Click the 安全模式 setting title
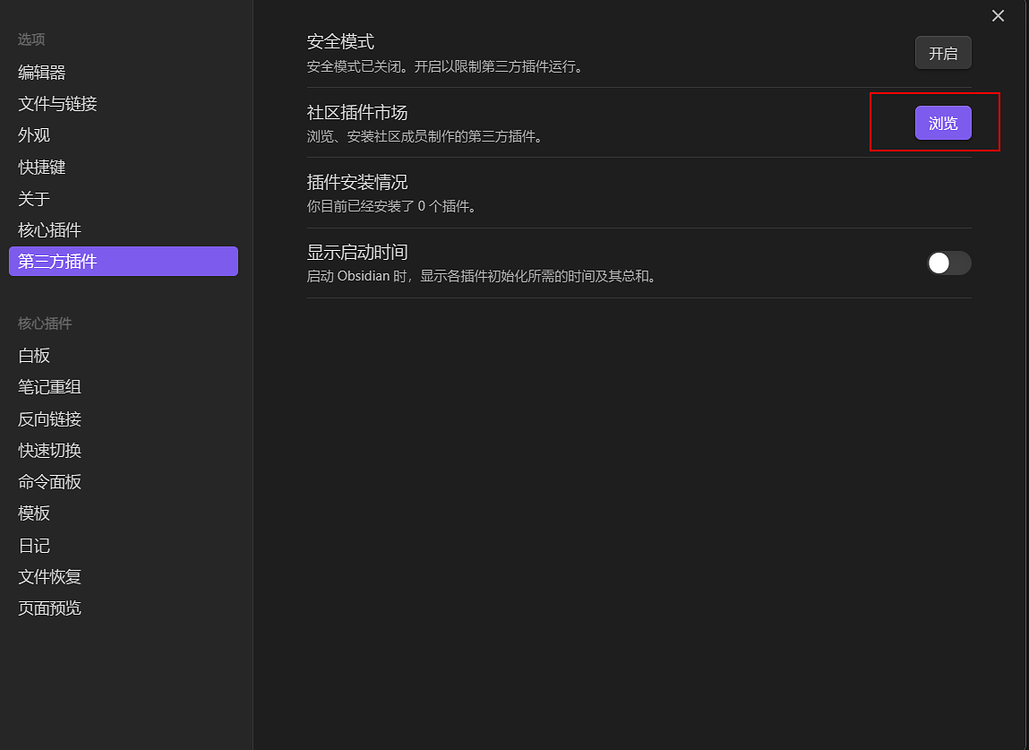Viewport: 1029px width, 750px height. [x=340, y=42]
